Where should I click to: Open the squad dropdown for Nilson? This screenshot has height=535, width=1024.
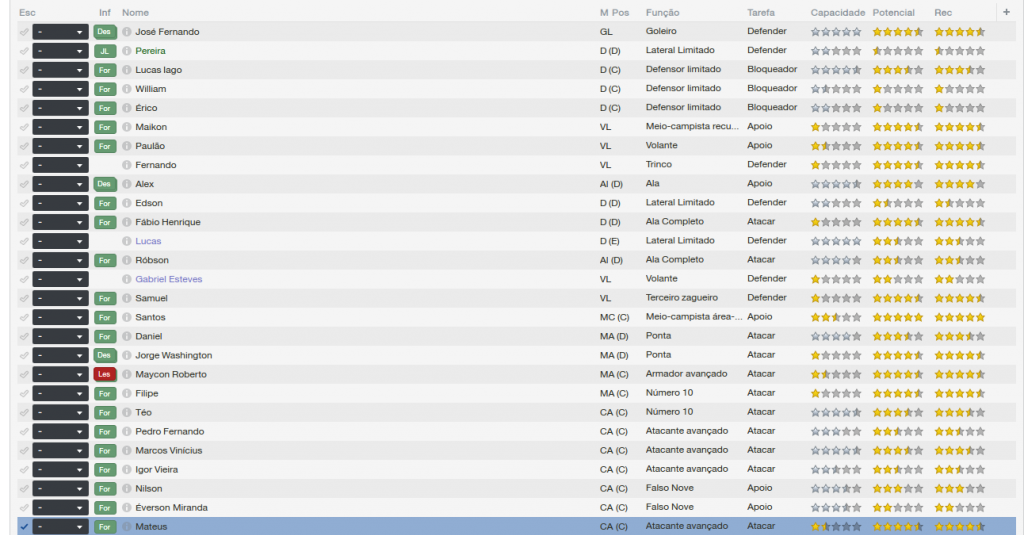(x=60, y=488)
